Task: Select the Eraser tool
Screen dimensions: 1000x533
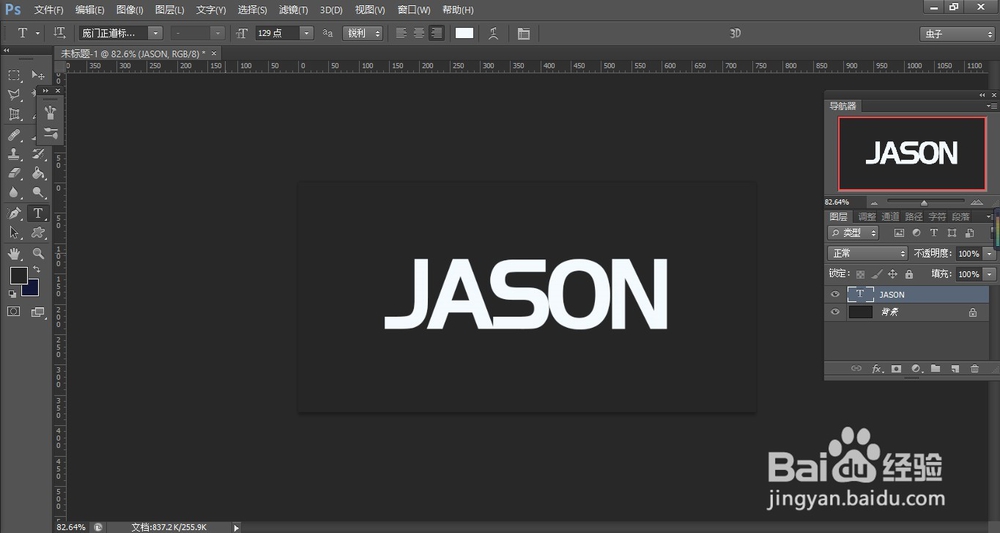Action: pos(14,173)
